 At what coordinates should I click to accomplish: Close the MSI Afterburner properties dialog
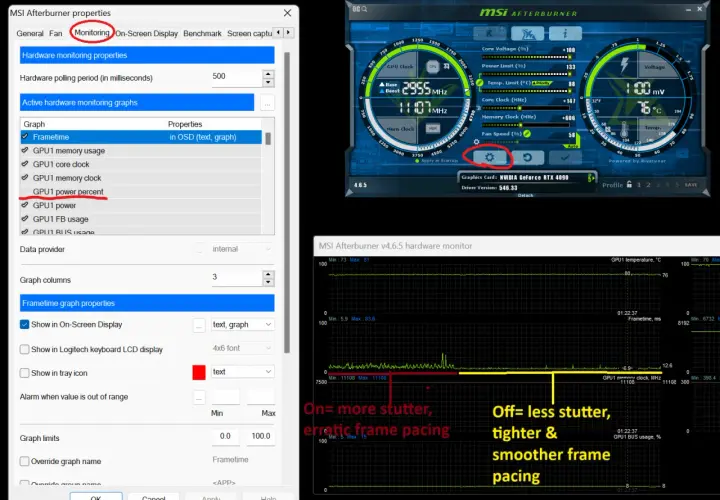point(287,13)
